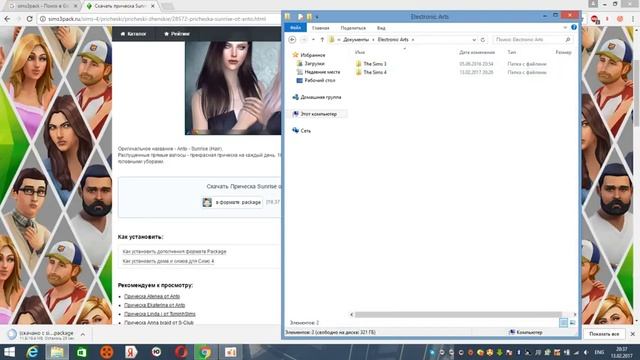This screenshot has height=360, width=640.
Task: Click the search magnifier in Explorer search box
Action: 568,40
